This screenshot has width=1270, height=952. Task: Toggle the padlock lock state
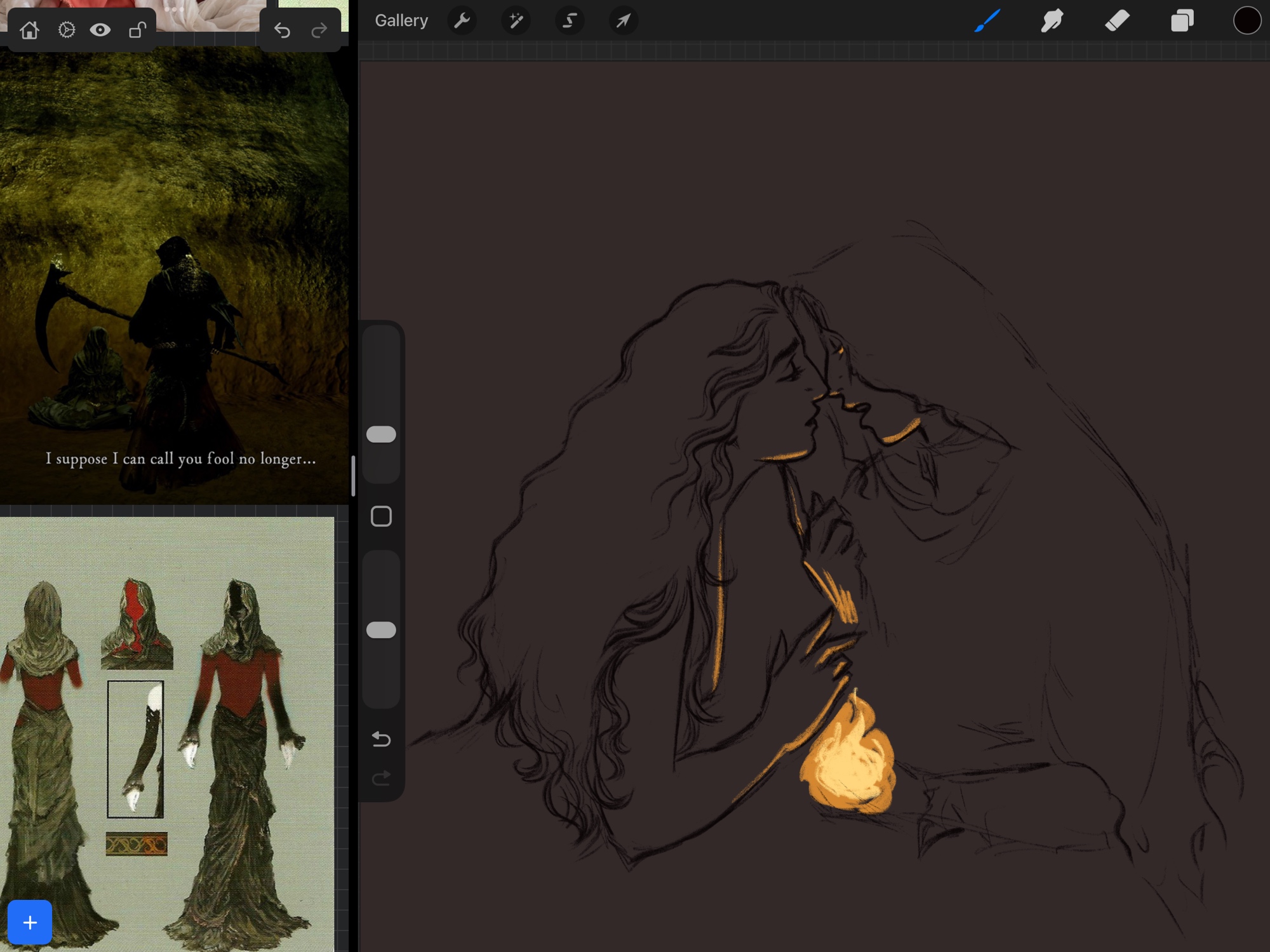(x=137, y=30)
